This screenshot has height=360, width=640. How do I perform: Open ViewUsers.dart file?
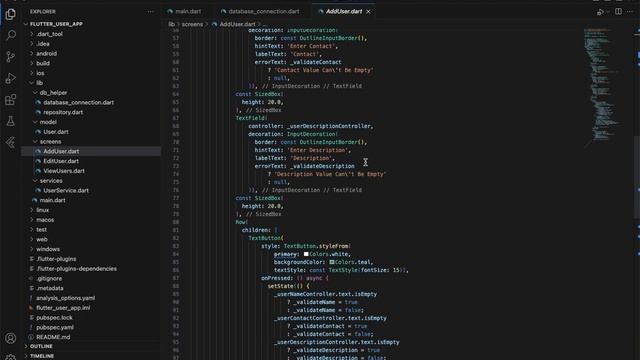64,171
